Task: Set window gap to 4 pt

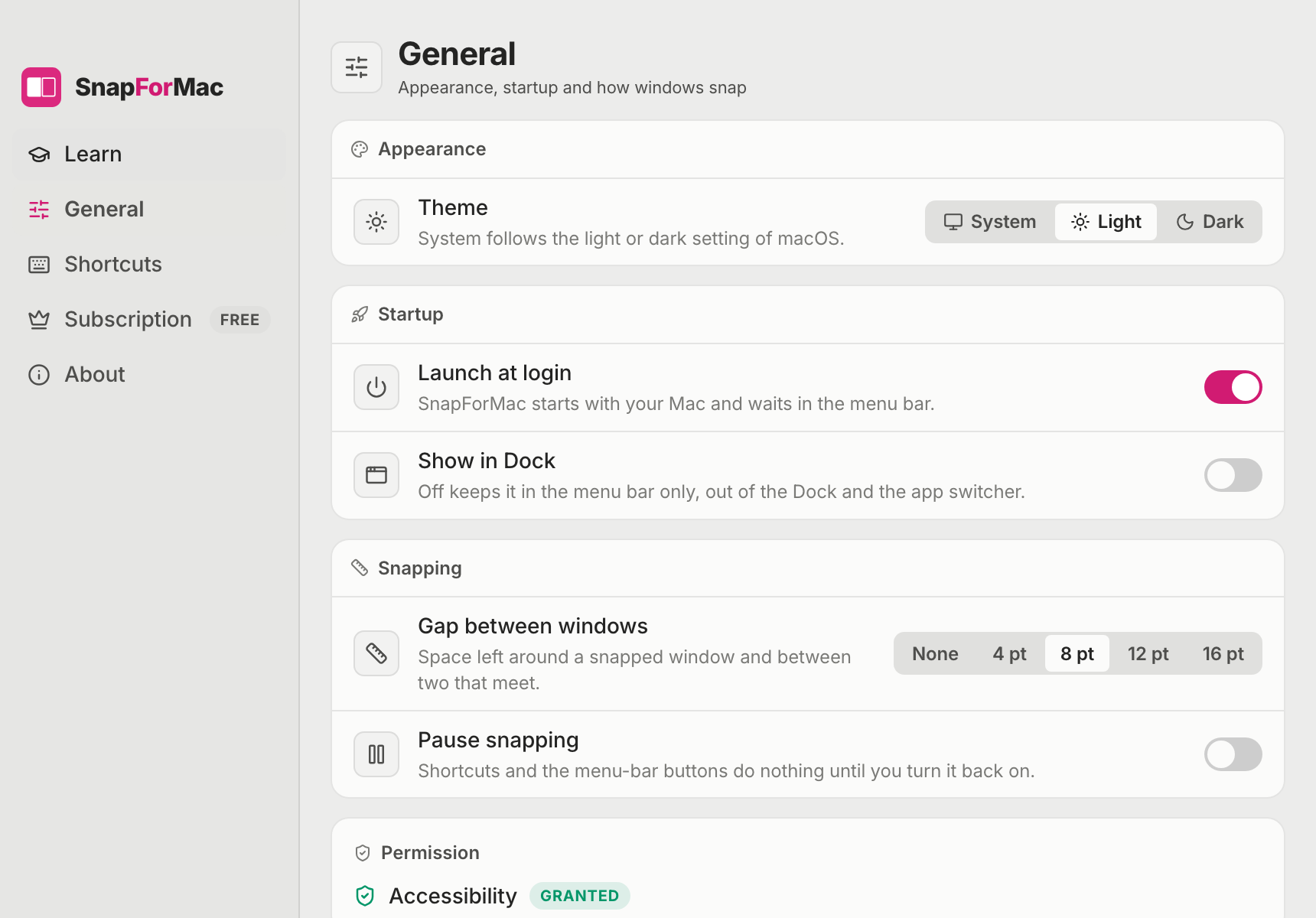Action: [1009, 654]
